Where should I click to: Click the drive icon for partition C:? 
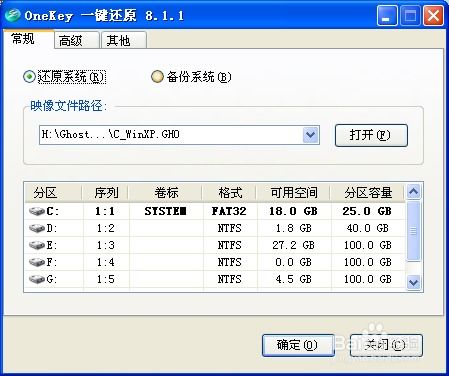(x=37, y=211)
